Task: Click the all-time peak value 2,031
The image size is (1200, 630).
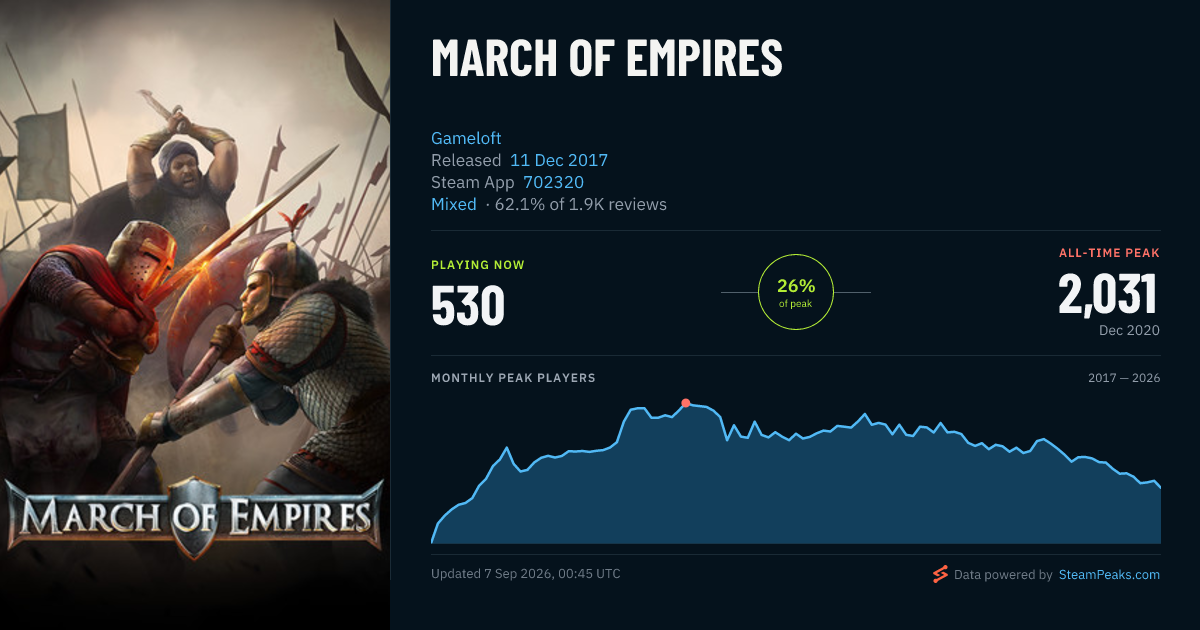Action: pyautogui.click(x=1108, y=295)
